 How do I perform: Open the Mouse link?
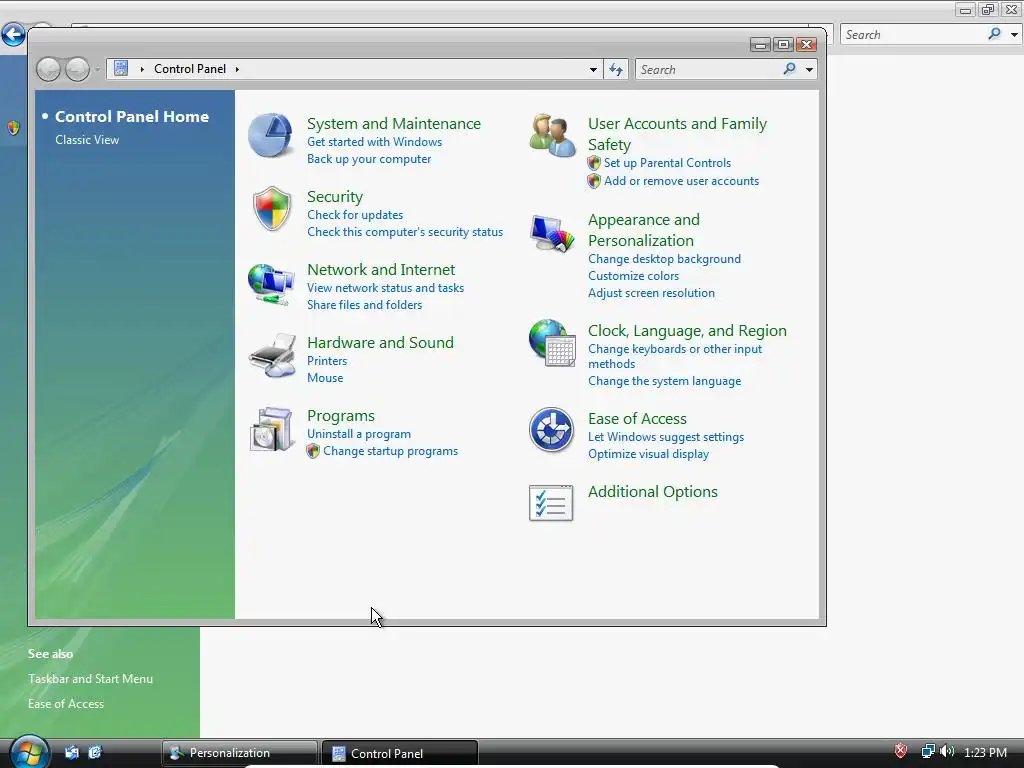point(325,378)
